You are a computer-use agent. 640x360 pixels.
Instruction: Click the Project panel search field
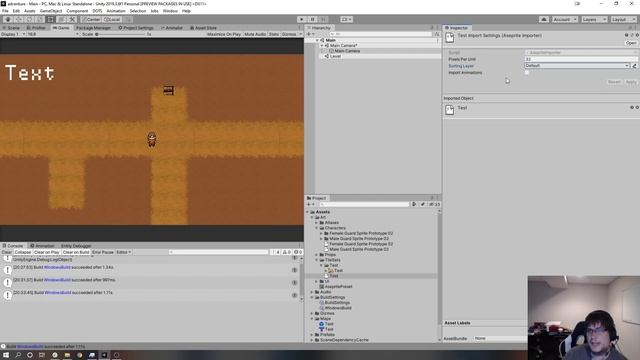pos(364,204)
